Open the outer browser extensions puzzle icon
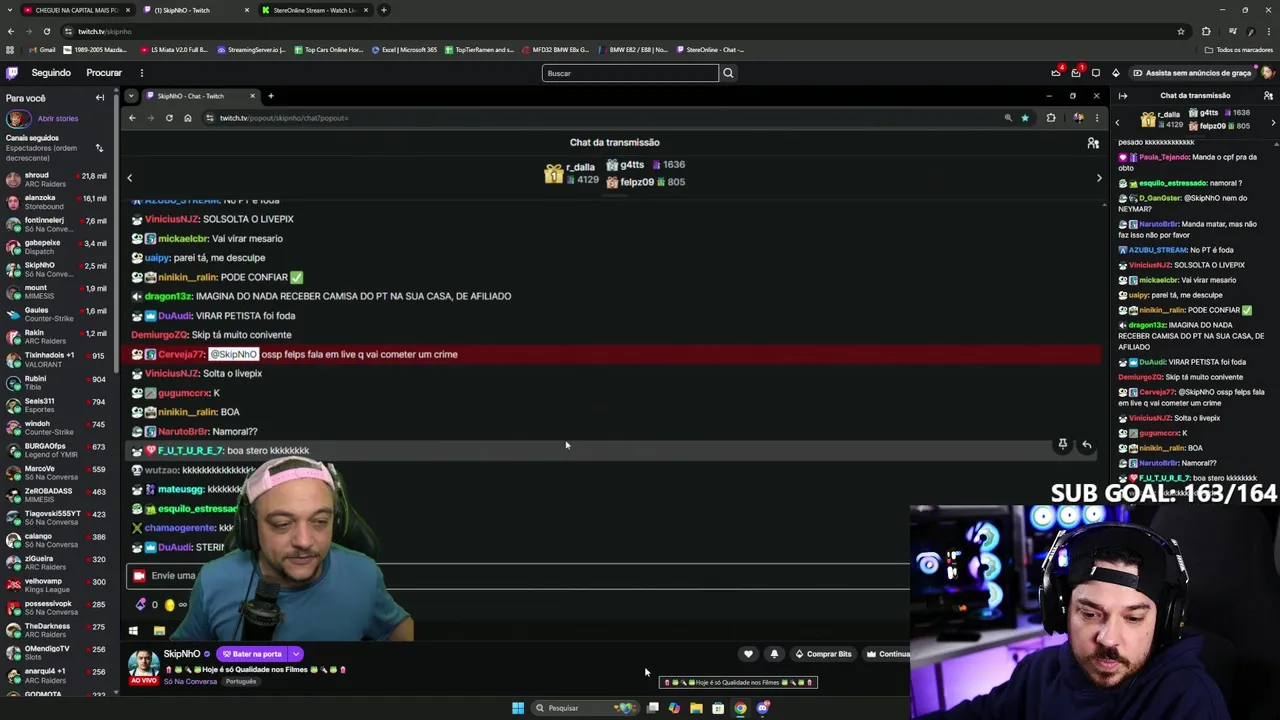This screenshot has height=720, width=1280. pos(1206,31)
